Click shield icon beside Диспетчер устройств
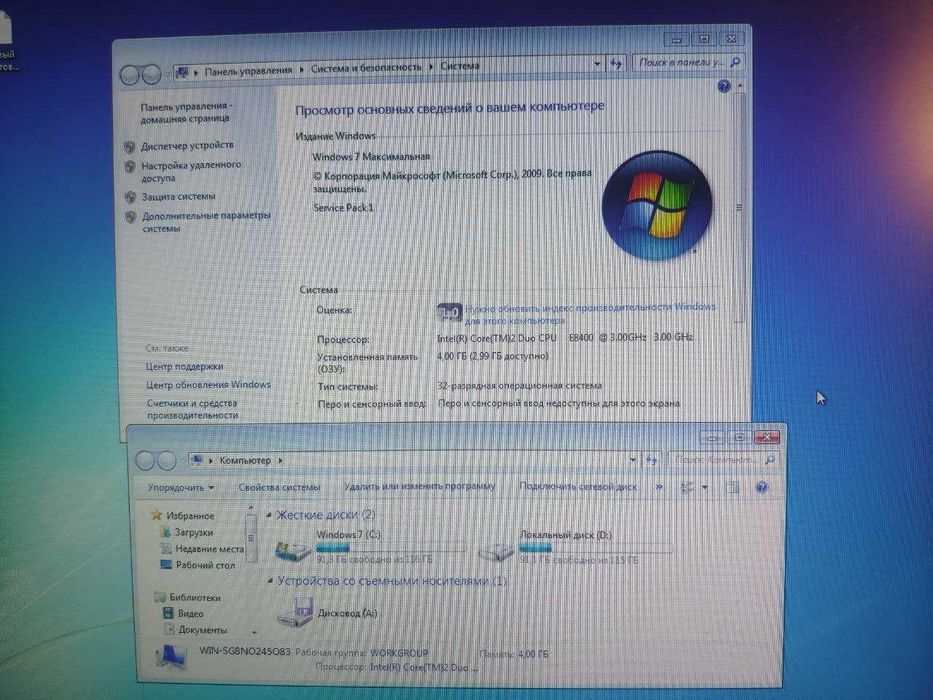933x700 pixels. (x=130, y=146)
